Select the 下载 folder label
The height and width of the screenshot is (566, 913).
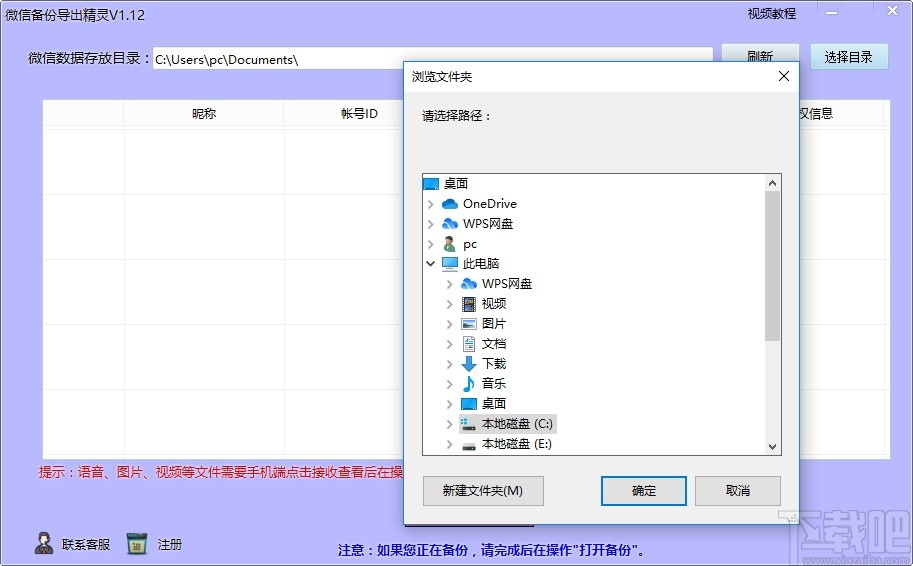(494, 364)
